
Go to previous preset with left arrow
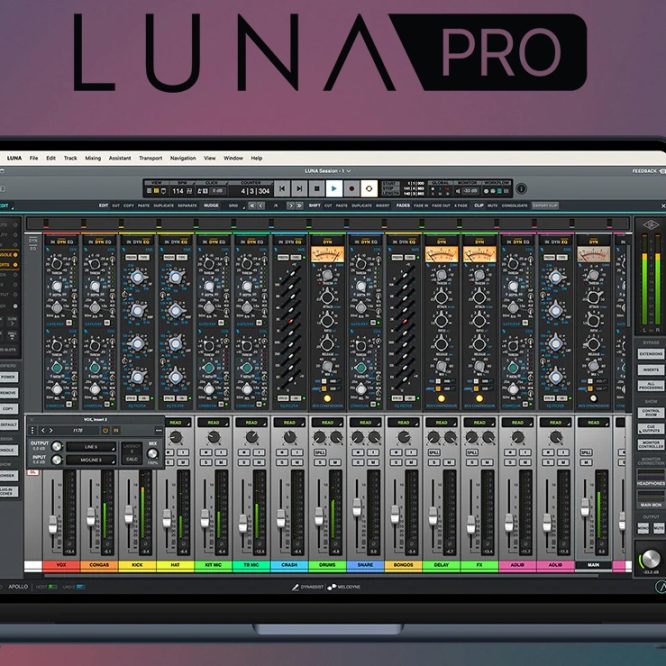[x=42, y=431]
